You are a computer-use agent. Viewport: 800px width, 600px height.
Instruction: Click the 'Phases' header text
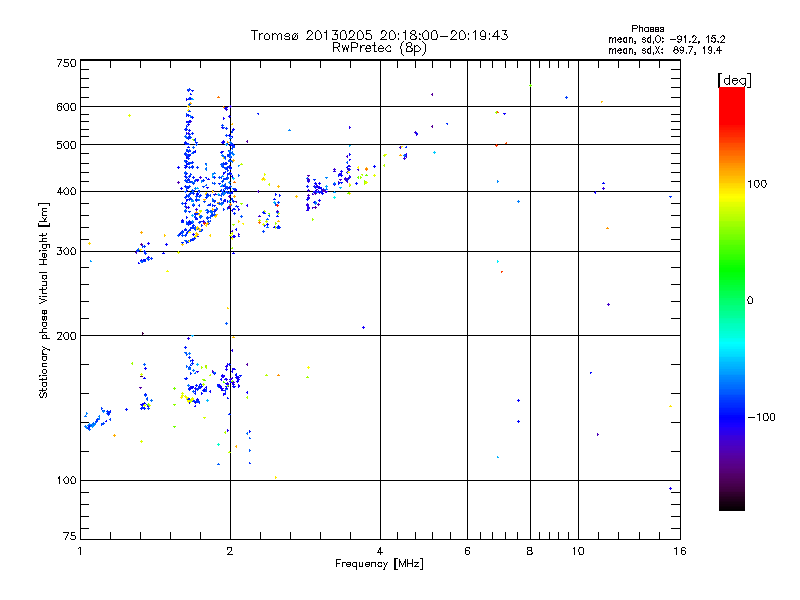[x=647, y=29]
